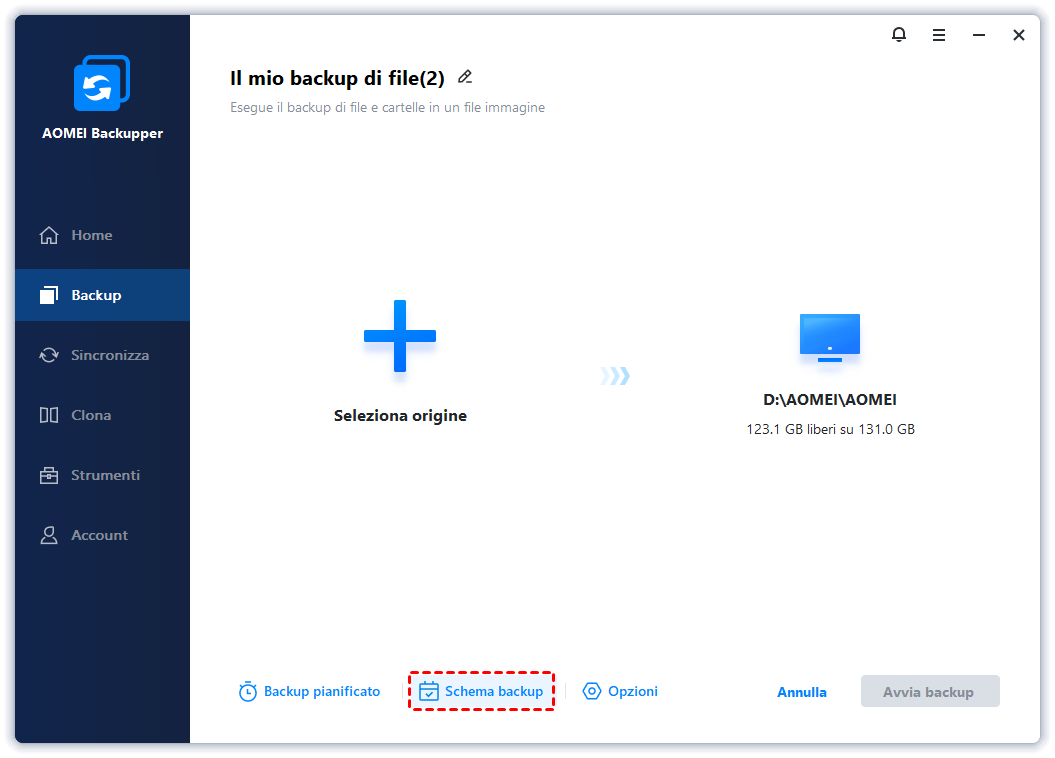This screenshot has height=758, width=1055.
Task: Open the Account sidebar section
Action: tap(102, 535)
